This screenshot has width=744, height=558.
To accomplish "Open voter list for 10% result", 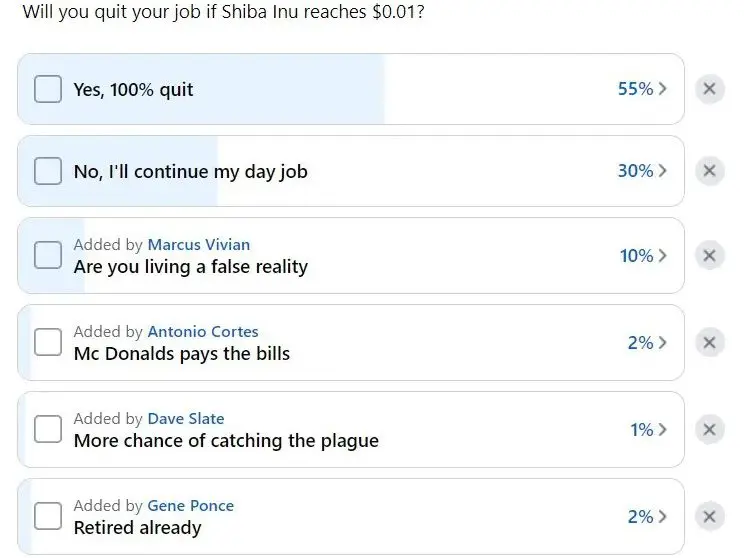I will [x=643, y=256].
